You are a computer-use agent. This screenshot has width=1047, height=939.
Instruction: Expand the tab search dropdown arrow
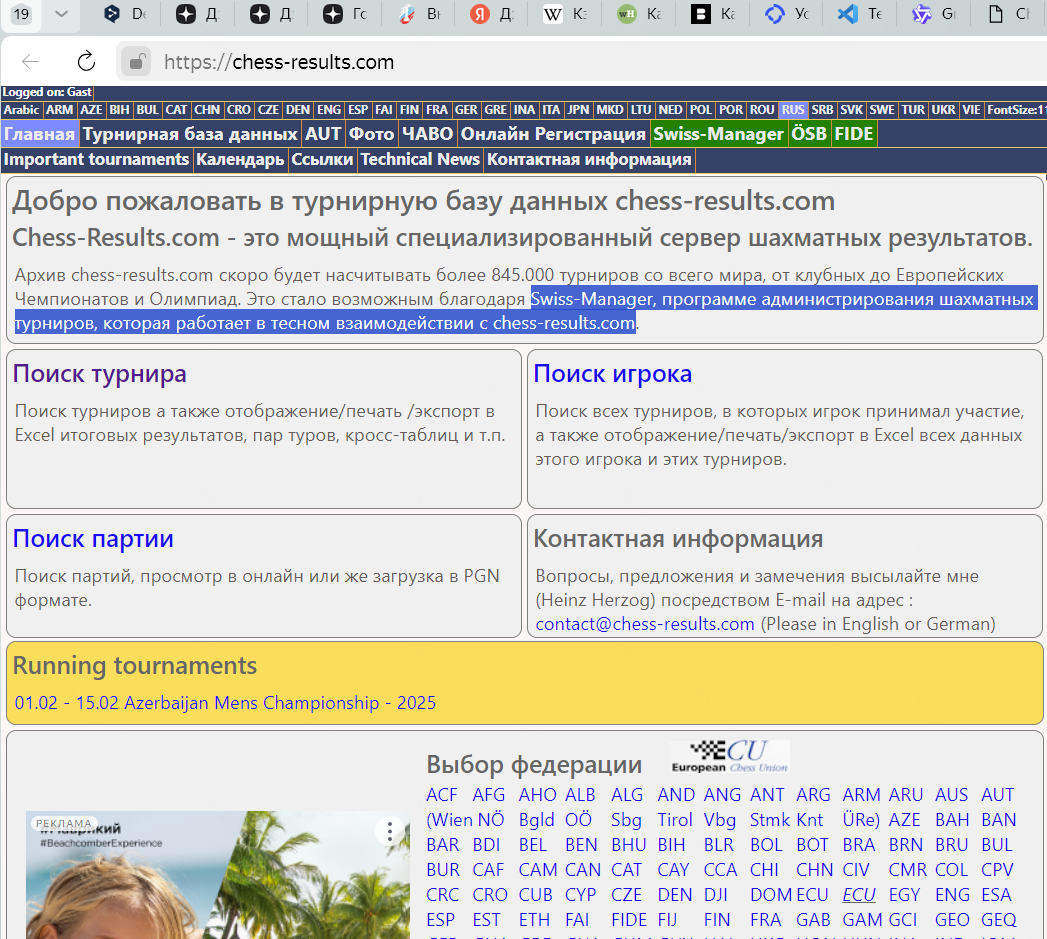pos(61,13)
